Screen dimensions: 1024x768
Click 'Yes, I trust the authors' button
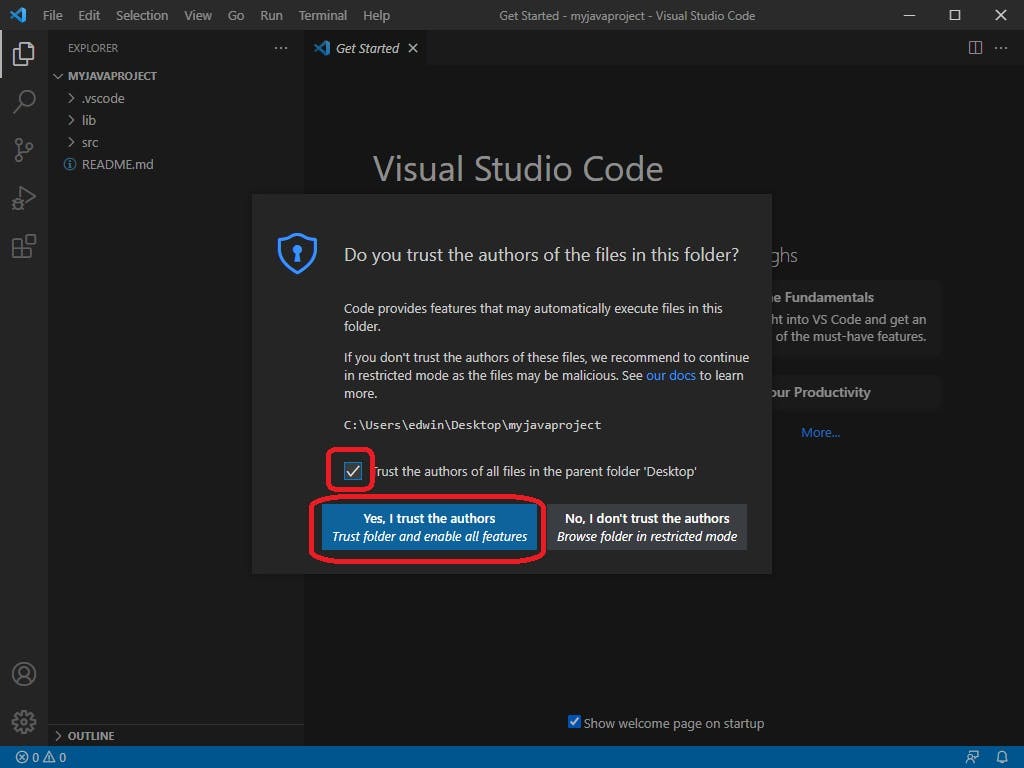click(x=428, y=527)
